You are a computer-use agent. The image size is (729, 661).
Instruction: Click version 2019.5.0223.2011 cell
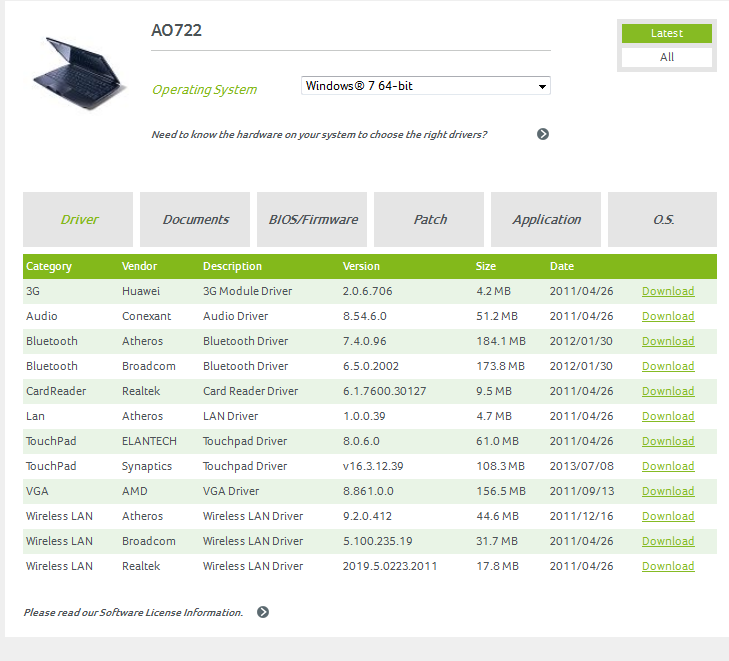(x=390, y=567)
